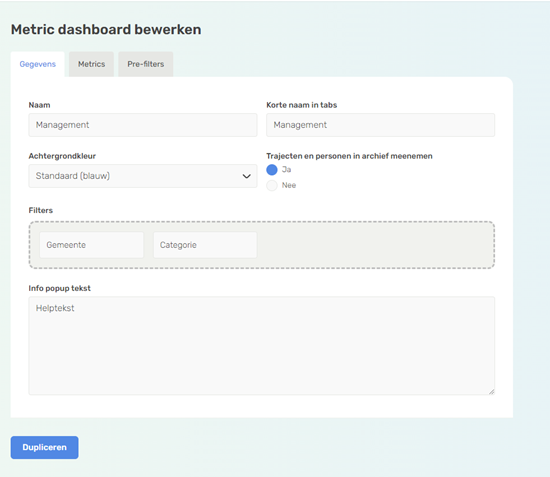Click the Metric dashboard bewerken heading
The width and height of the screenshot is (550, 477).
click(x=106, y=29)
